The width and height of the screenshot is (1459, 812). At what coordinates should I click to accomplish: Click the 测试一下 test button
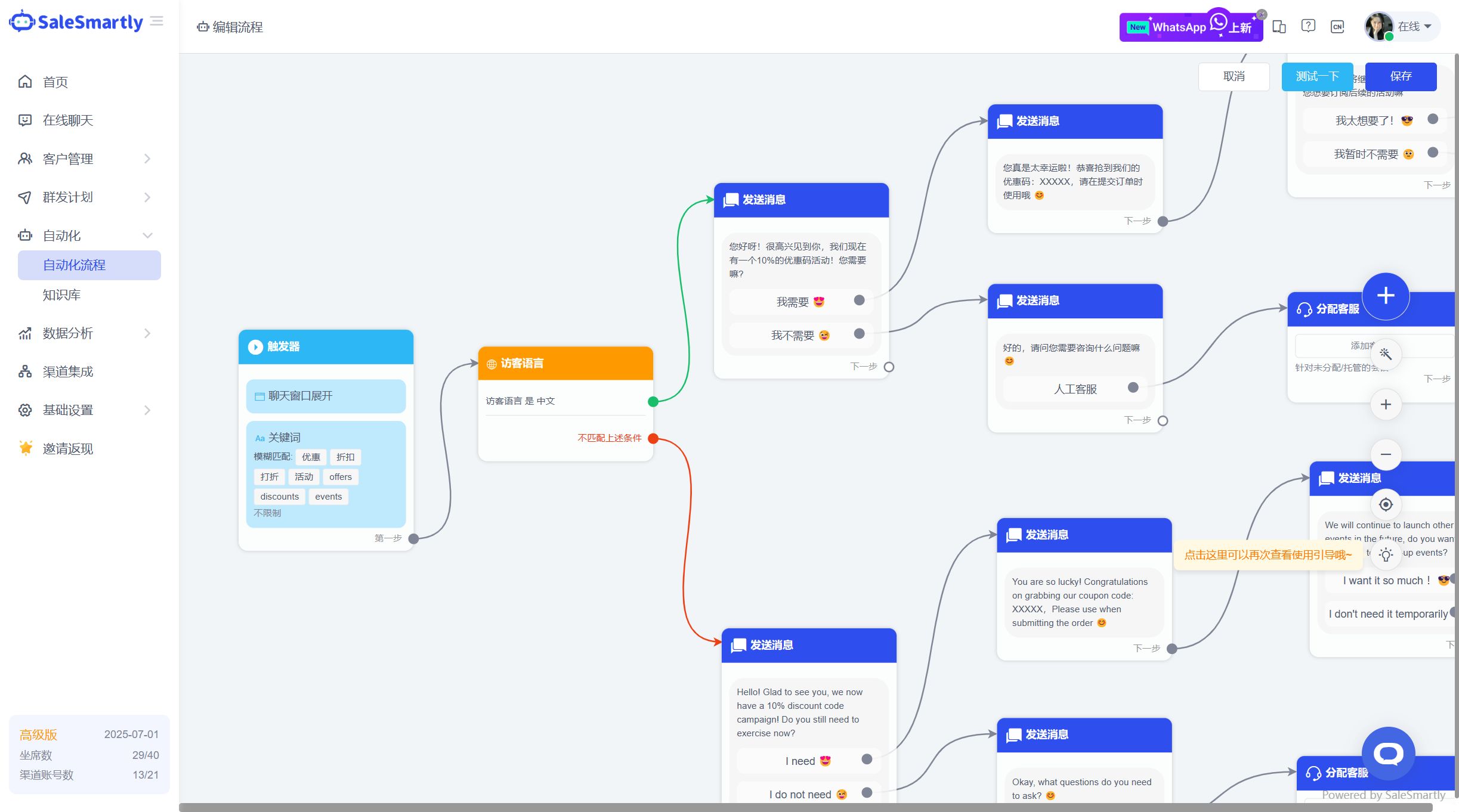[x=1317, y=76]
